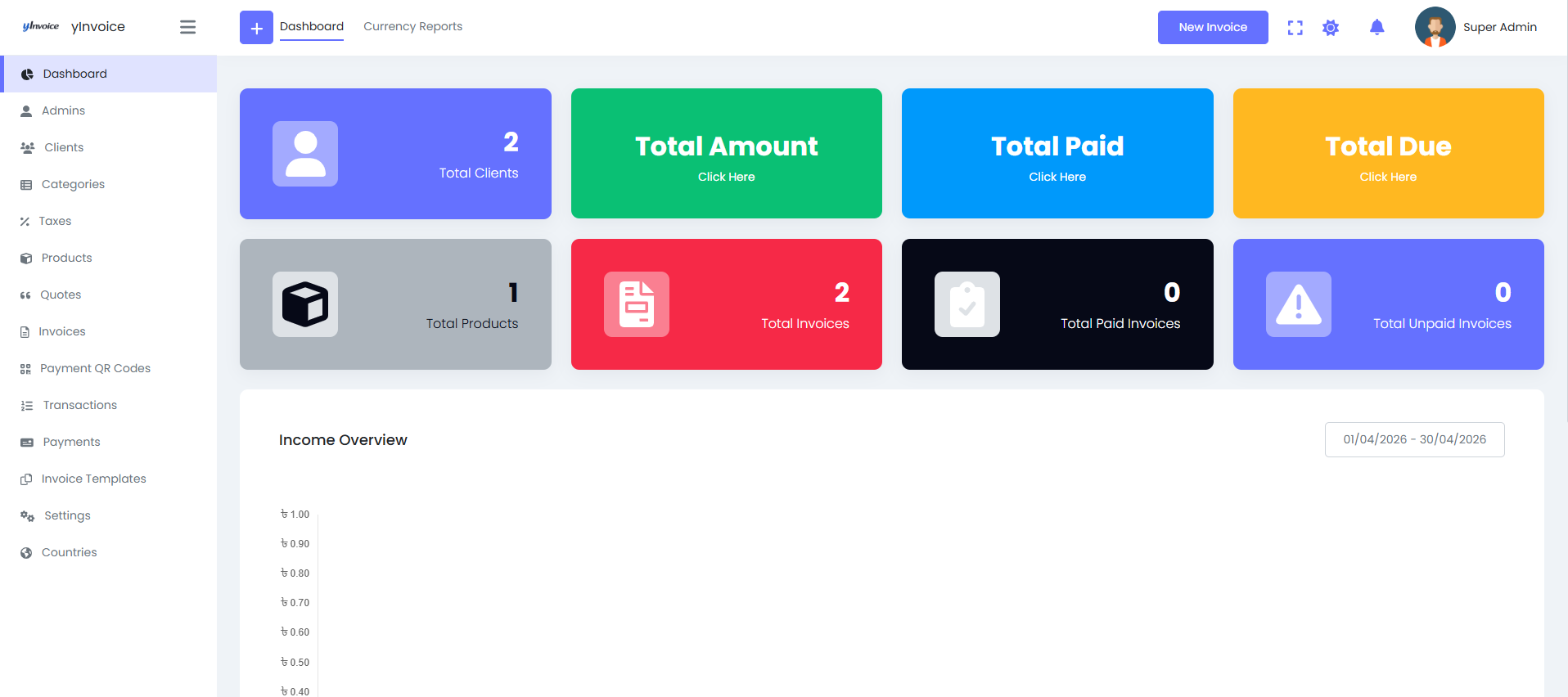Open Dashboard from the sidebar
This screenshot has height=697, width=1568.
pos(108,74)
